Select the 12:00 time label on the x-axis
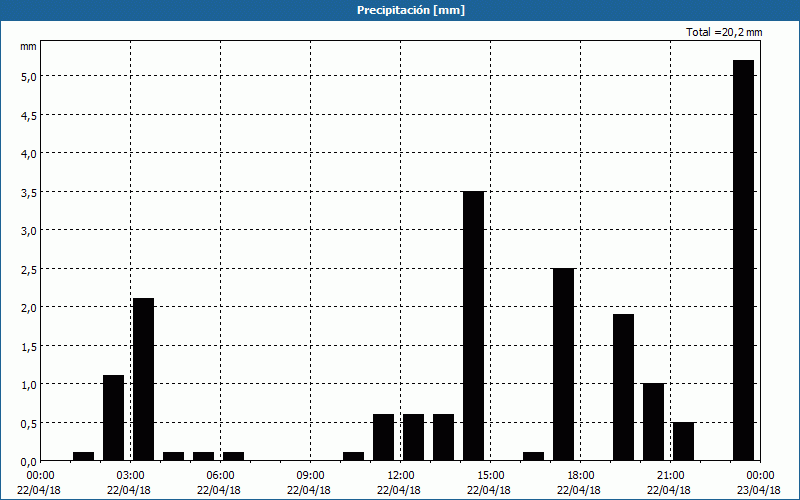 401,476
